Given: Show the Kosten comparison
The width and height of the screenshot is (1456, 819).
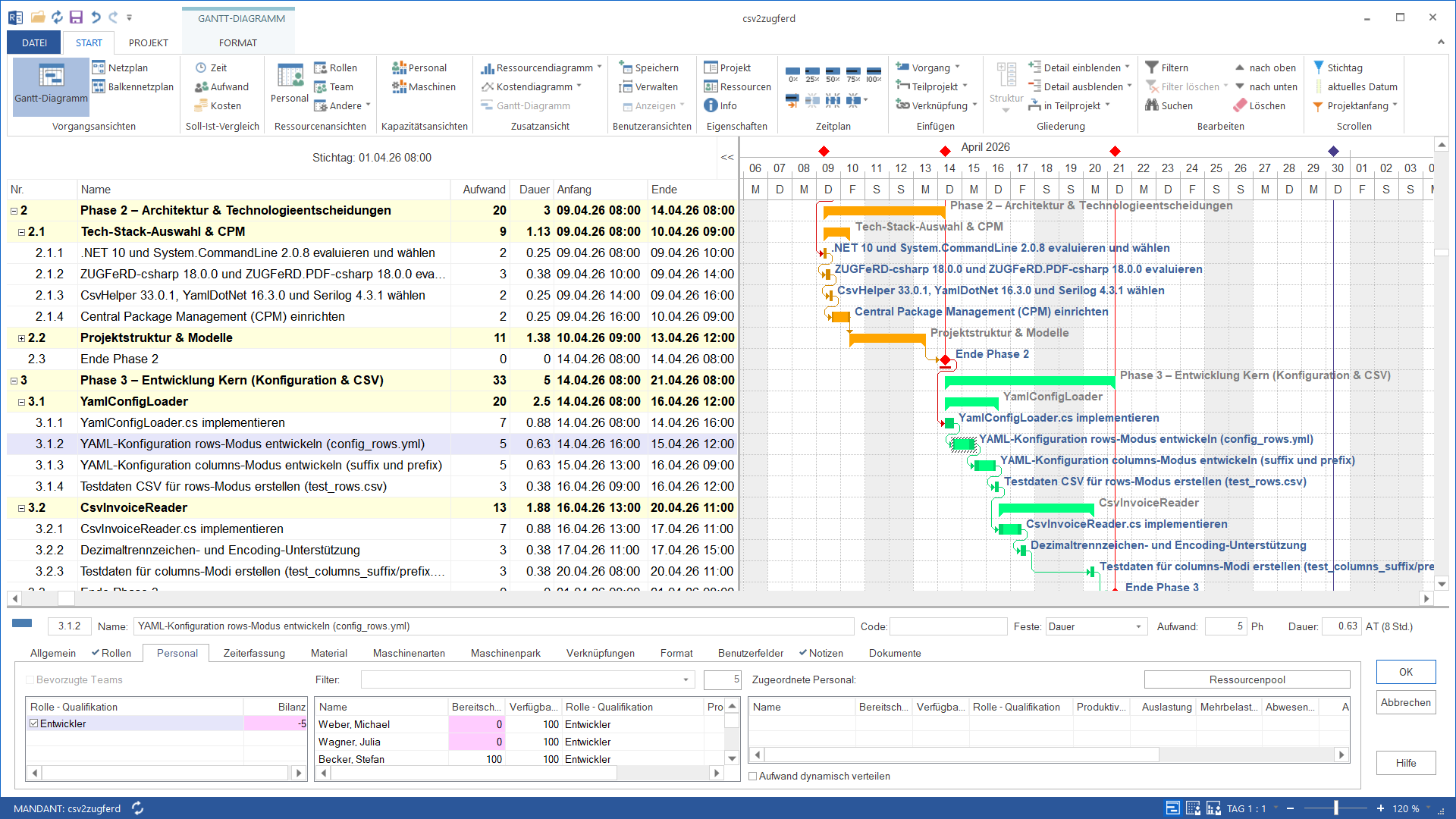Looking at the screenshot, I should (218, 105).
